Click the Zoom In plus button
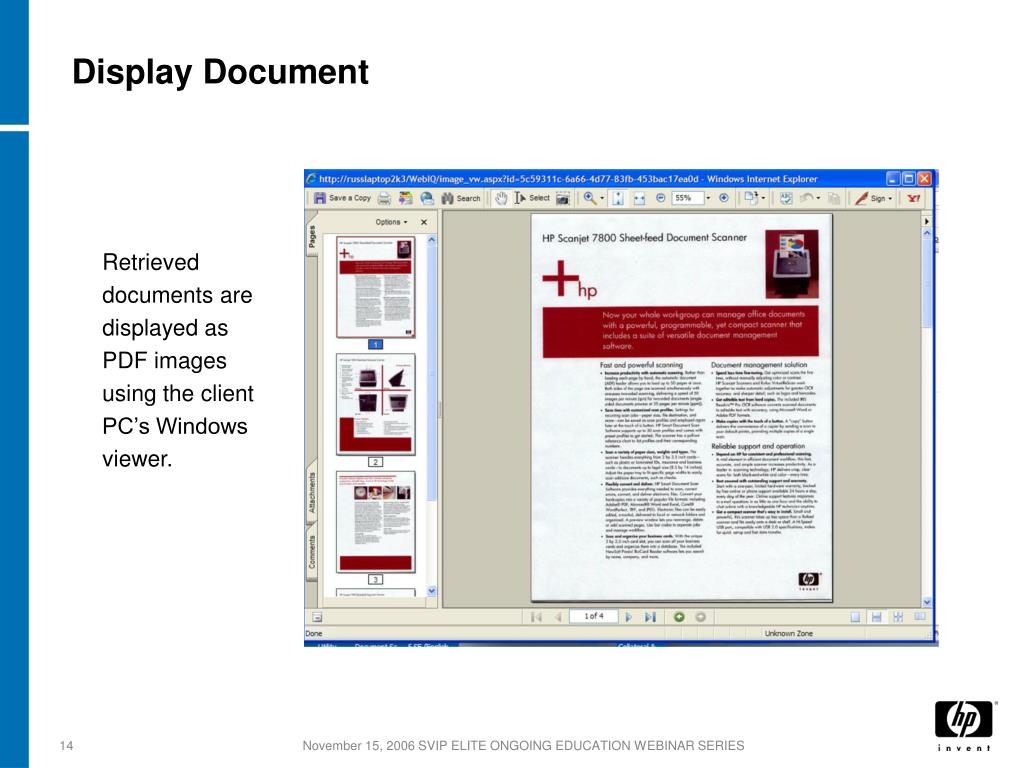The image size is (1024, 768). tap(724, 198)
